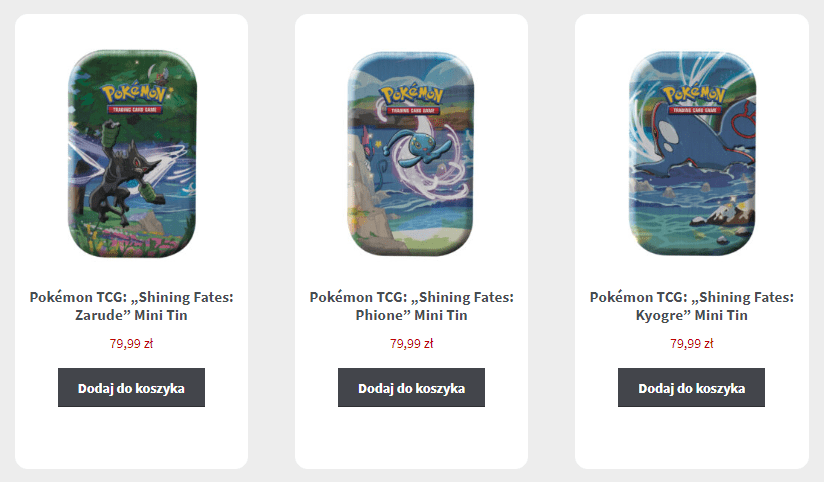Open the Shining Fates: Zarude Mini Tin title link
The width and height of the screenshot is (824, 482).
click(x=131, y=306)
